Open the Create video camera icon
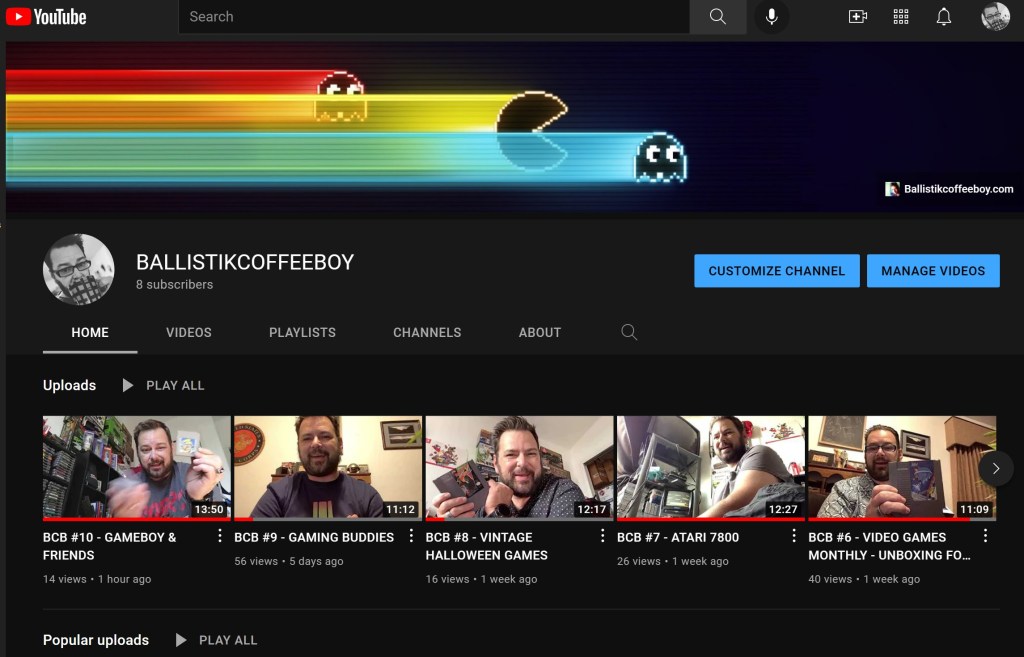This screenshot has height=657, width=1024. pos(857,17)
